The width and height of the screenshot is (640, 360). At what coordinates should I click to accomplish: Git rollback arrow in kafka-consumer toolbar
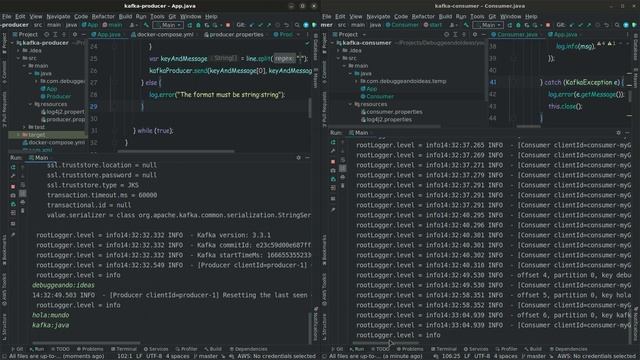[x=606, y=25]
